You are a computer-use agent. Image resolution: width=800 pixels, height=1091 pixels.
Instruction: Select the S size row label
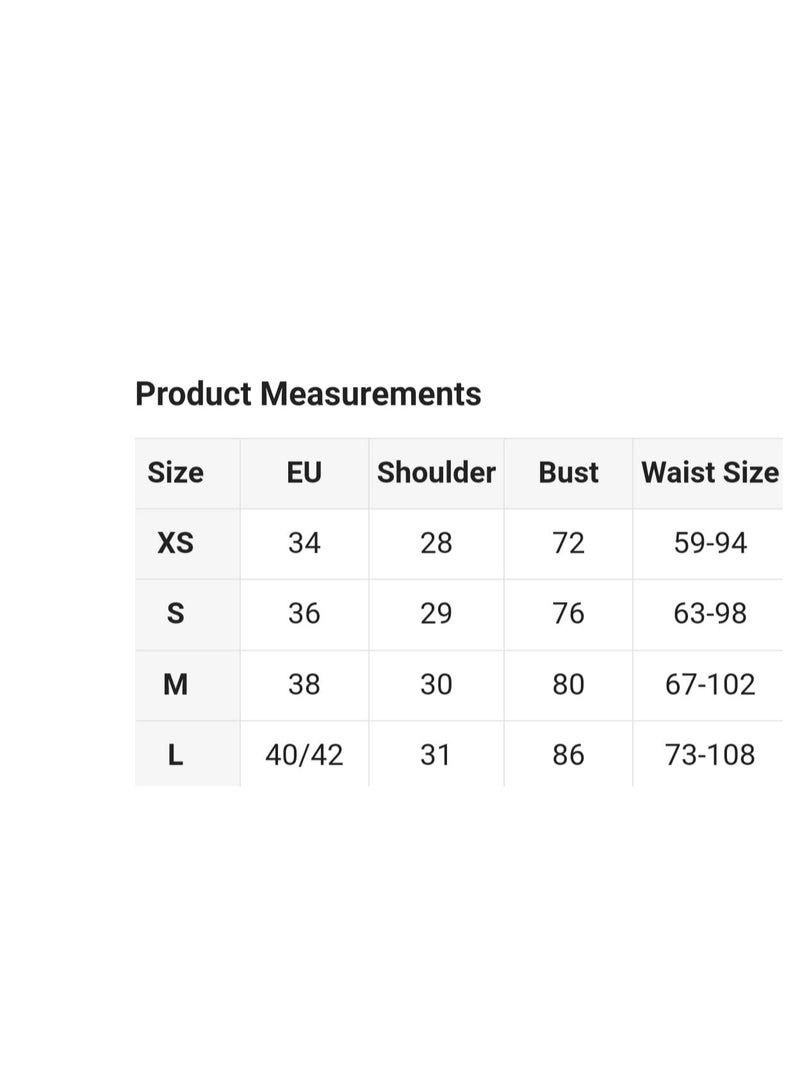[x=175, y=613]
